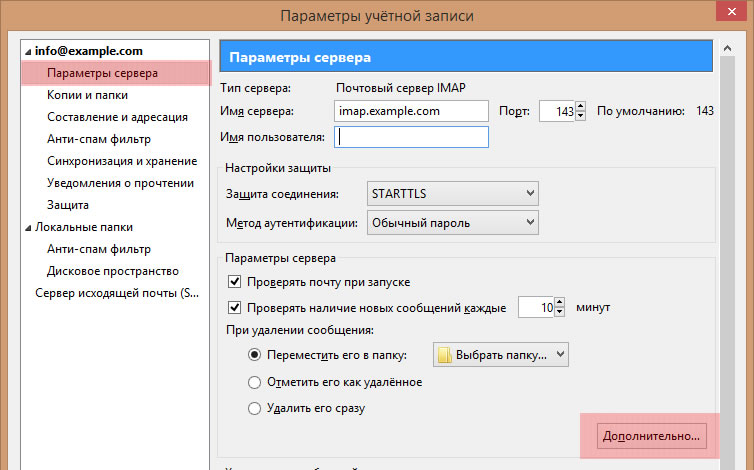
Task: Choose Удалить его сразу radio button
Action: click(254, 408)
